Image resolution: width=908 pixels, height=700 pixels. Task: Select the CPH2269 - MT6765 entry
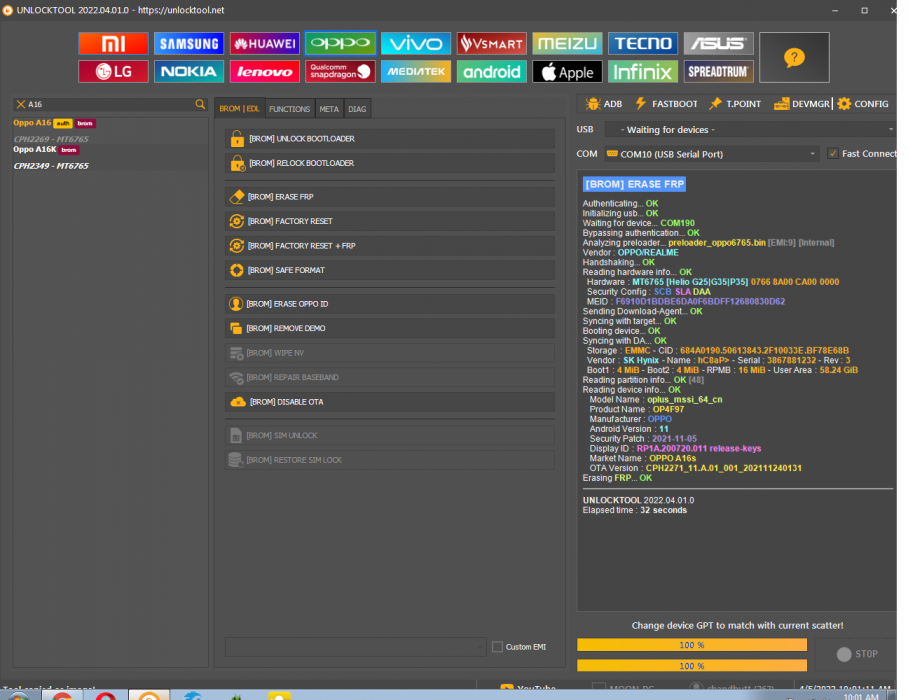click(51, 139)
